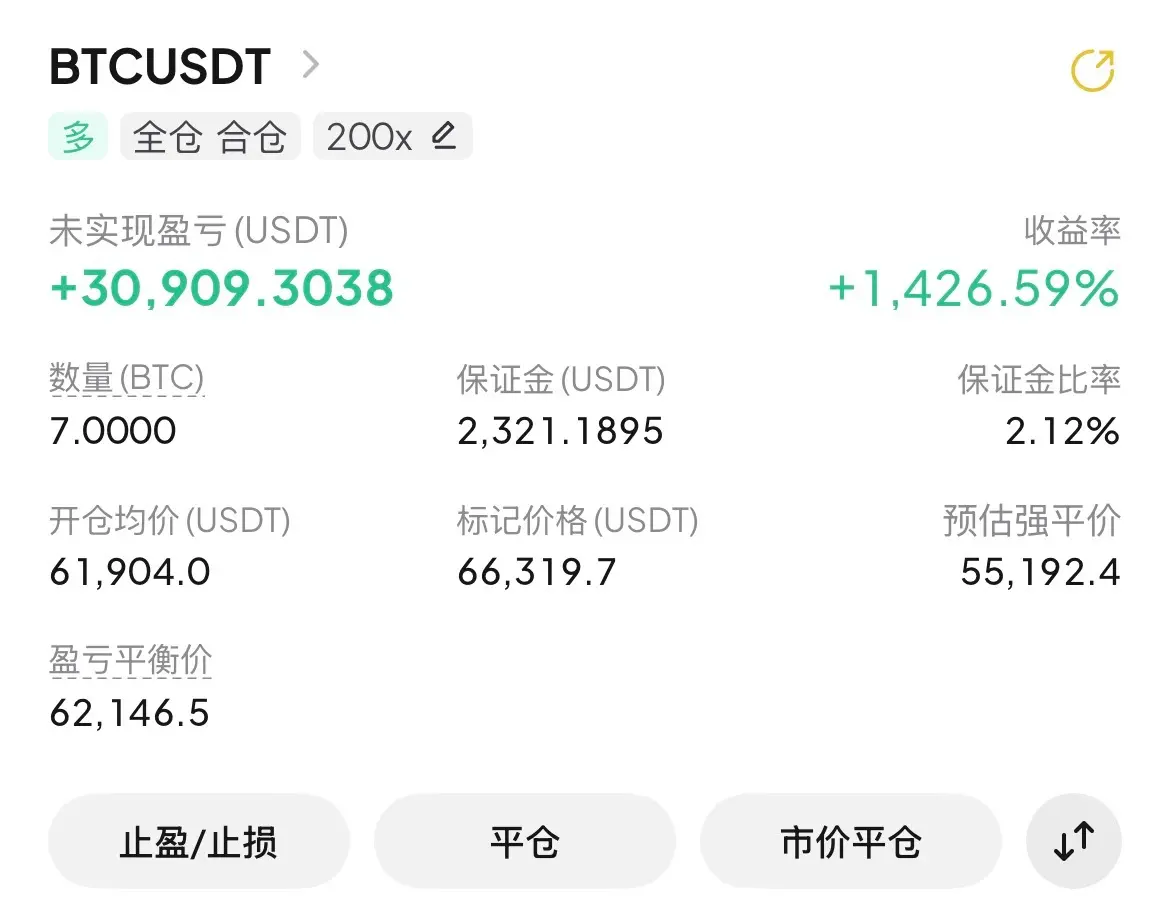This screenshot has width=1170, height=909.
Task: Tap the 标记价格 value 66,319.7
Action: click(537, 572)
